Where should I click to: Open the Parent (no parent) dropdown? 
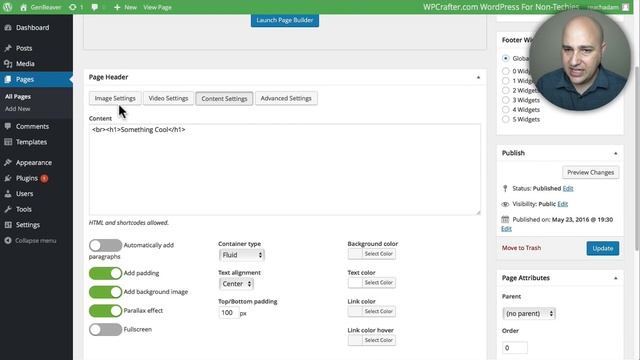pyautogui.click(x=529, y=313)
